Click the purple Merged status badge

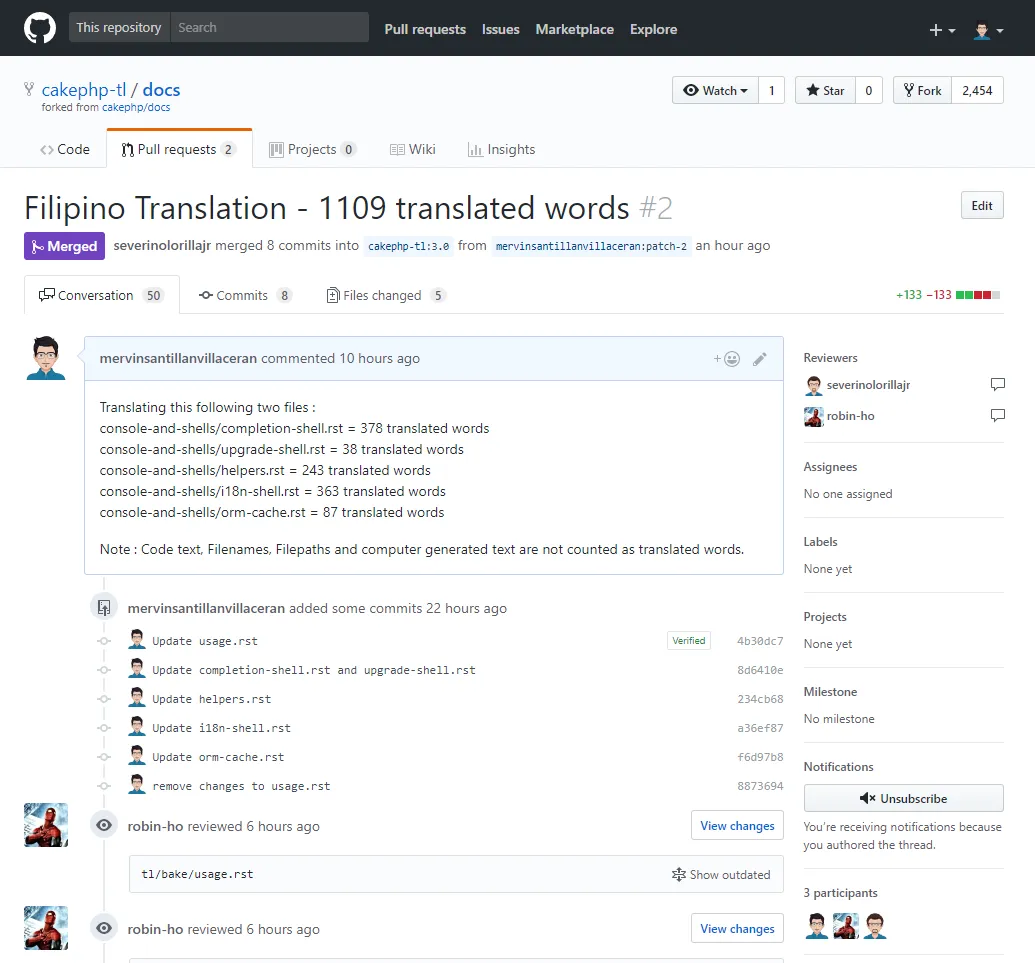pyautogui.click(x=64, y=246)
